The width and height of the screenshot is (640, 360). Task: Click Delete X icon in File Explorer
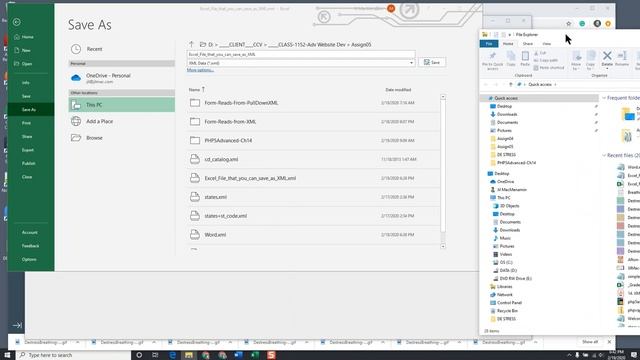coord(607,55)
